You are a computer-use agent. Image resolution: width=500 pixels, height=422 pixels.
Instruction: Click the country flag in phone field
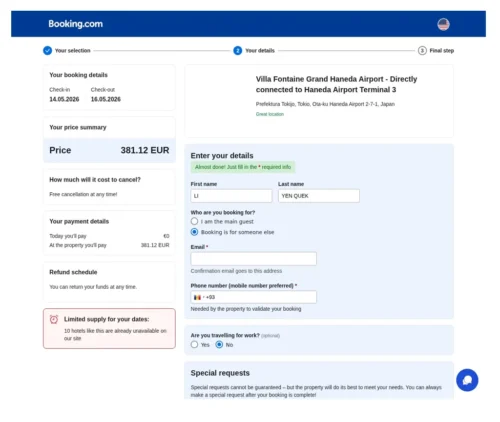[x=197, y=297]
